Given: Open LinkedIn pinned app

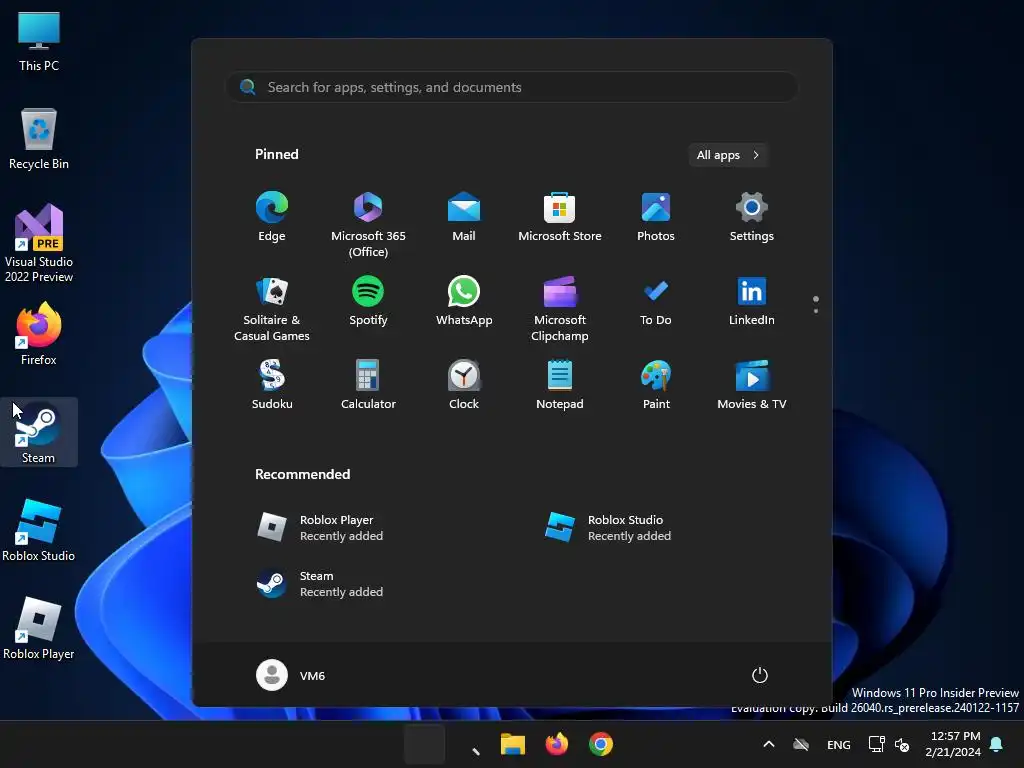Looking at the screenshot, I should (x=752, y=301).
